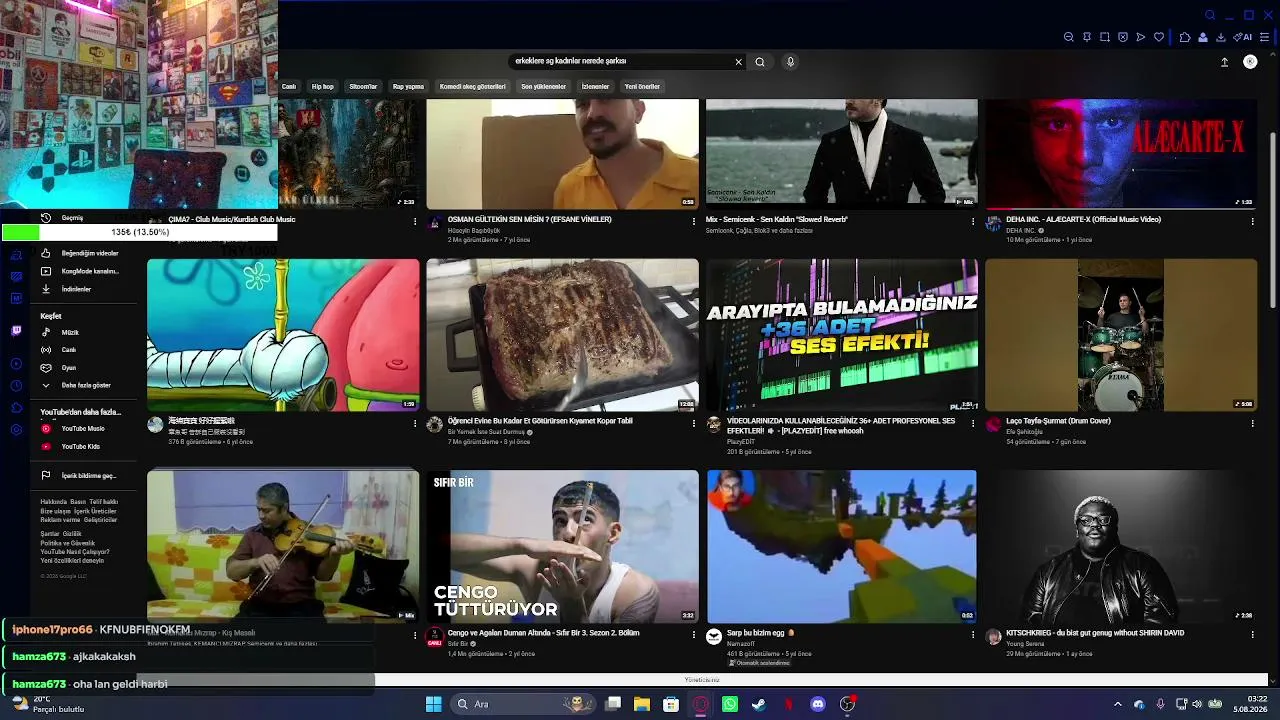Bookmark the page with the heart icon
The height and width of the screenshot is (720, 1280).
1159,37
